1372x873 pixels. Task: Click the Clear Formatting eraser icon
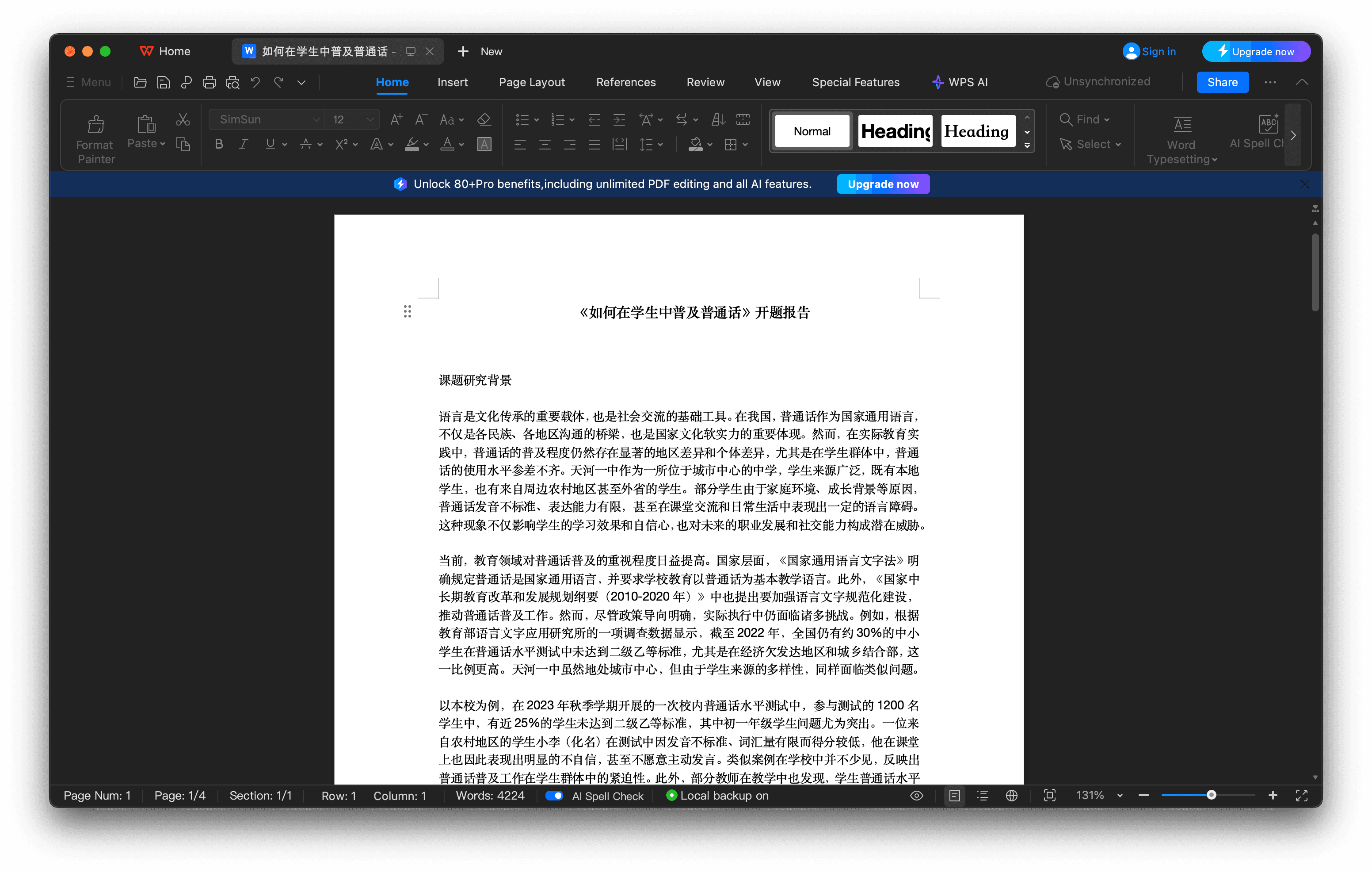coord(484,119)
